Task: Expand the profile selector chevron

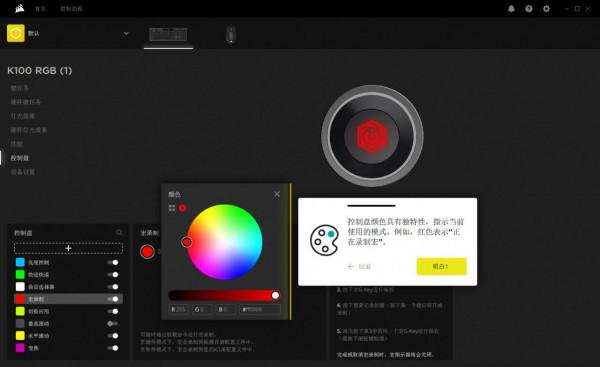Action: tap(126, 34)
